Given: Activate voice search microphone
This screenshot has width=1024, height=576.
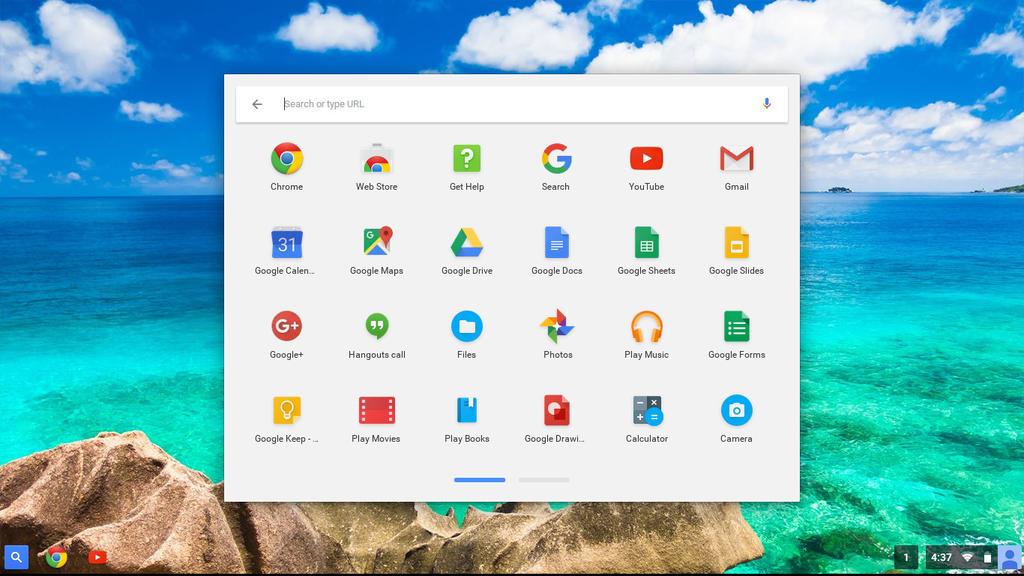Looking at the screenshot, I should 767,103.
